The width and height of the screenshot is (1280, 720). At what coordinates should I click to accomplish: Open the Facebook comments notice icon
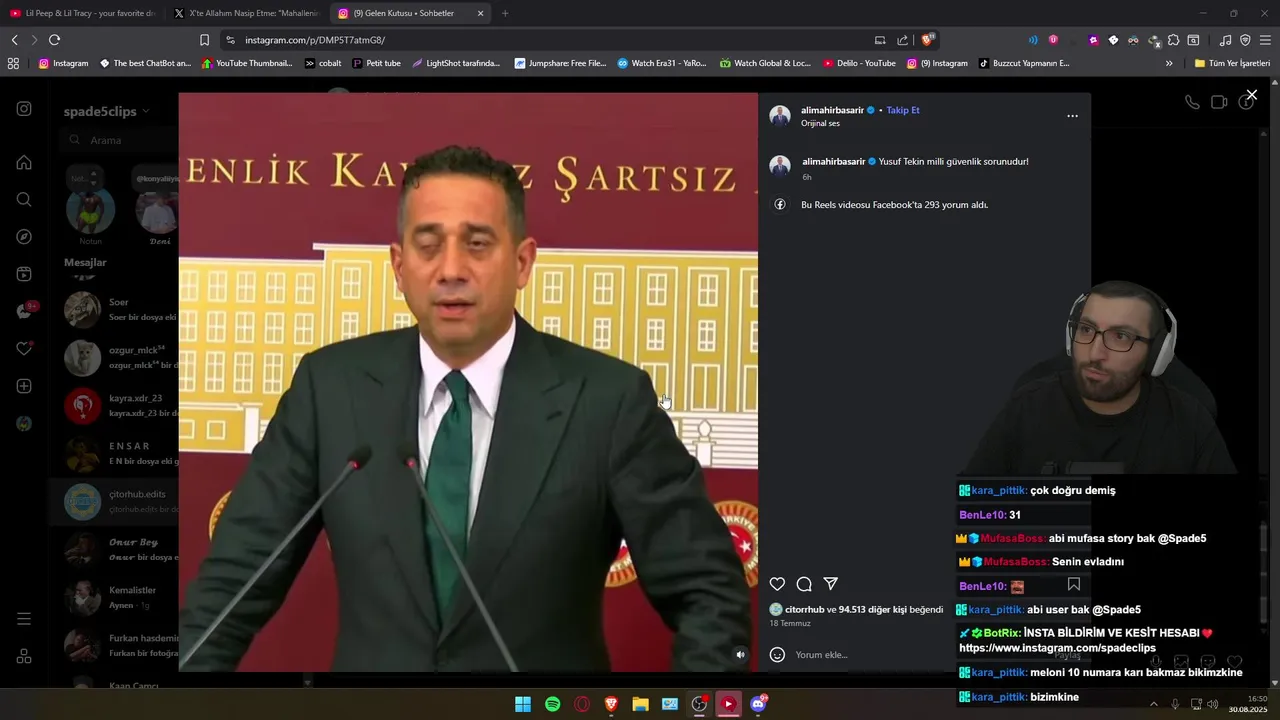coord(780,204)
